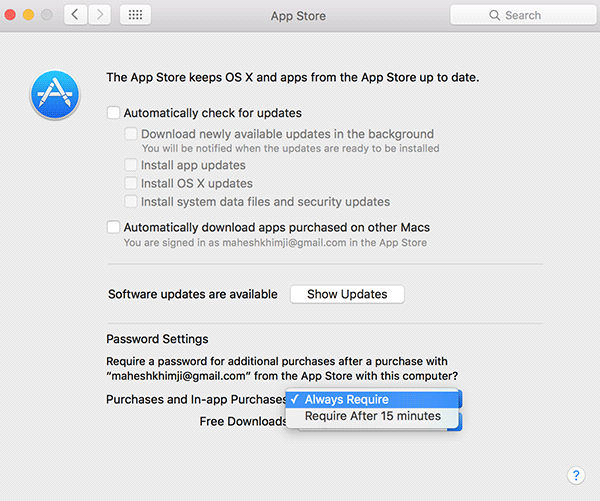The image size is (600, 501).
Task: Go forward with the right arrow button
Action: click(100, 15)
